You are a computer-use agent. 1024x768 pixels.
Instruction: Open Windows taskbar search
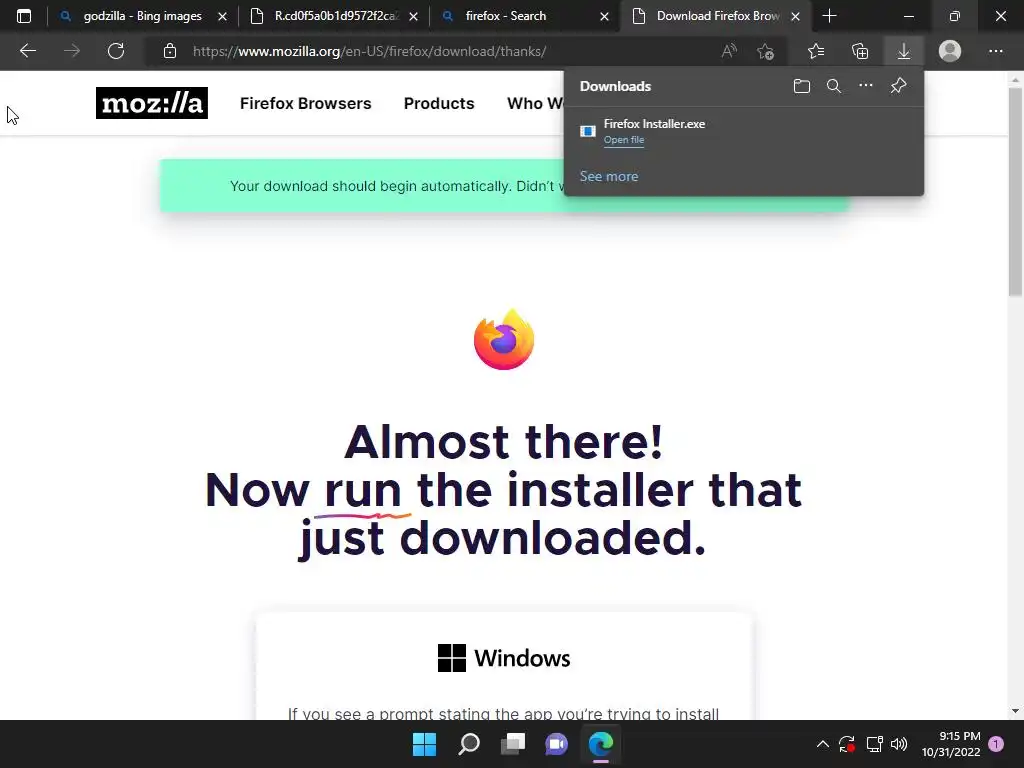click(x=469, y=744)
